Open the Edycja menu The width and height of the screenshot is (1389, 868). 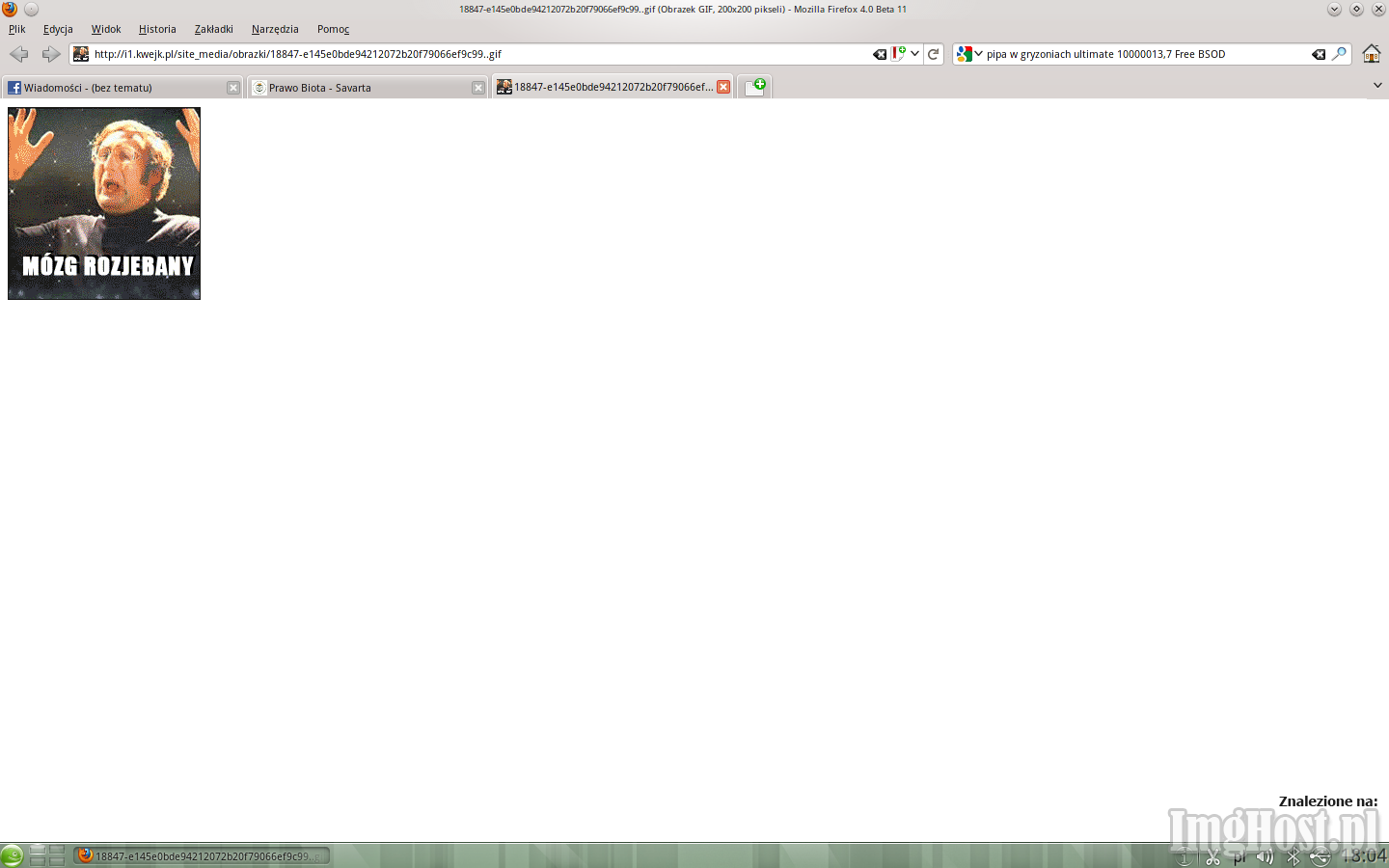58,29
